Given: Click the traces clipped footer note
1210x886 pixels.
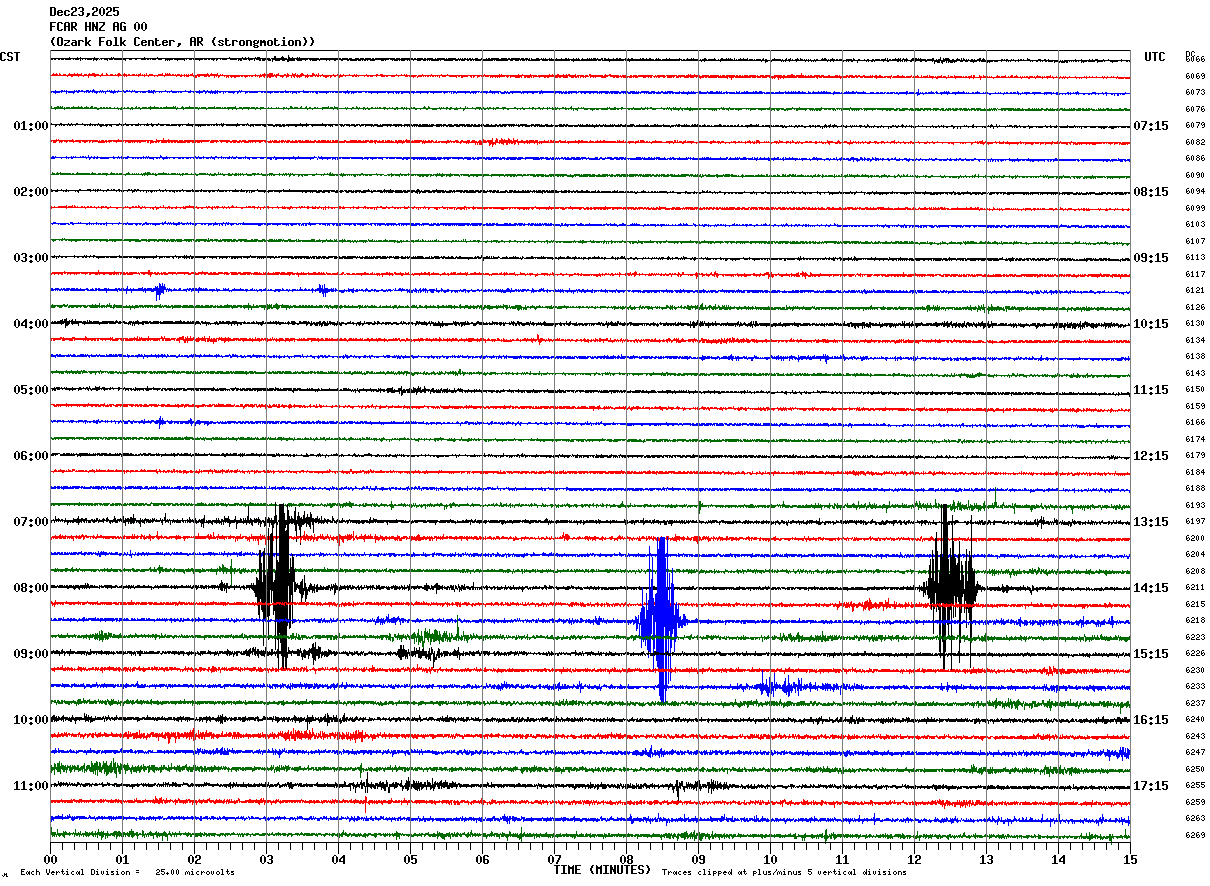Looking at the screenshot, I should [x=784, y=873].
